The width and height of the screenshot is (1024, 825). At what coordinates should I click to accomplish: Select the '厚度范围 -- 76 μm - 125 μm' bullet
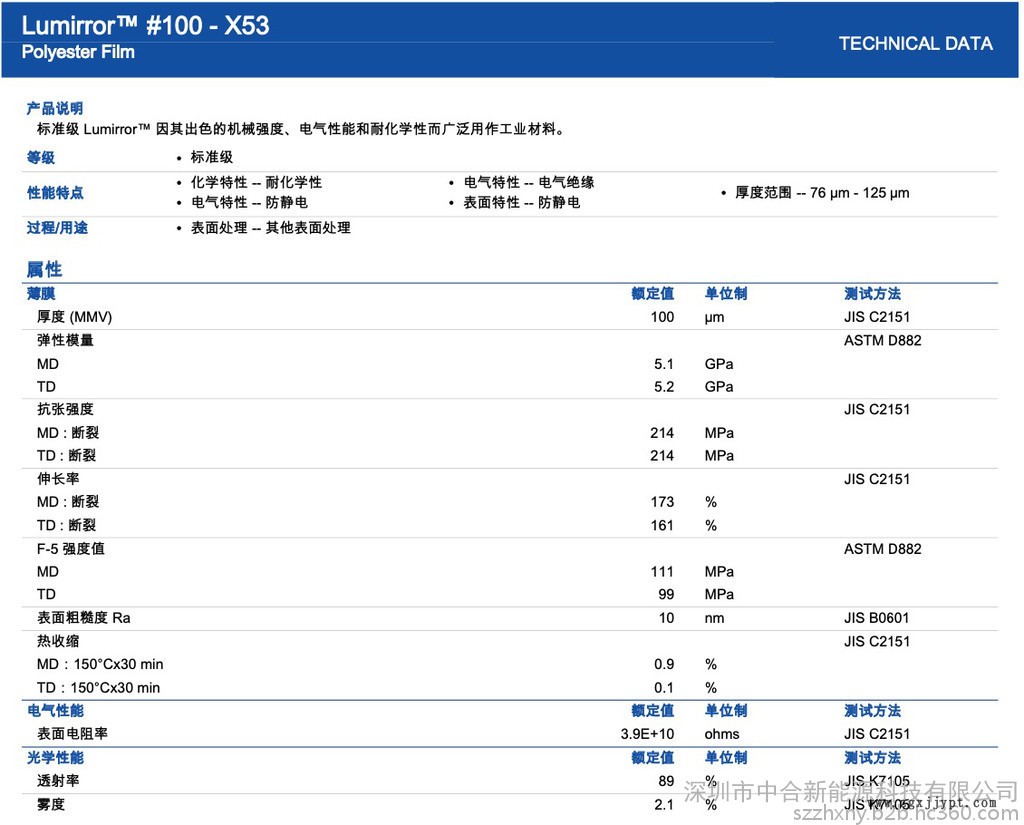pyautogui.click(x=822, y=193)
